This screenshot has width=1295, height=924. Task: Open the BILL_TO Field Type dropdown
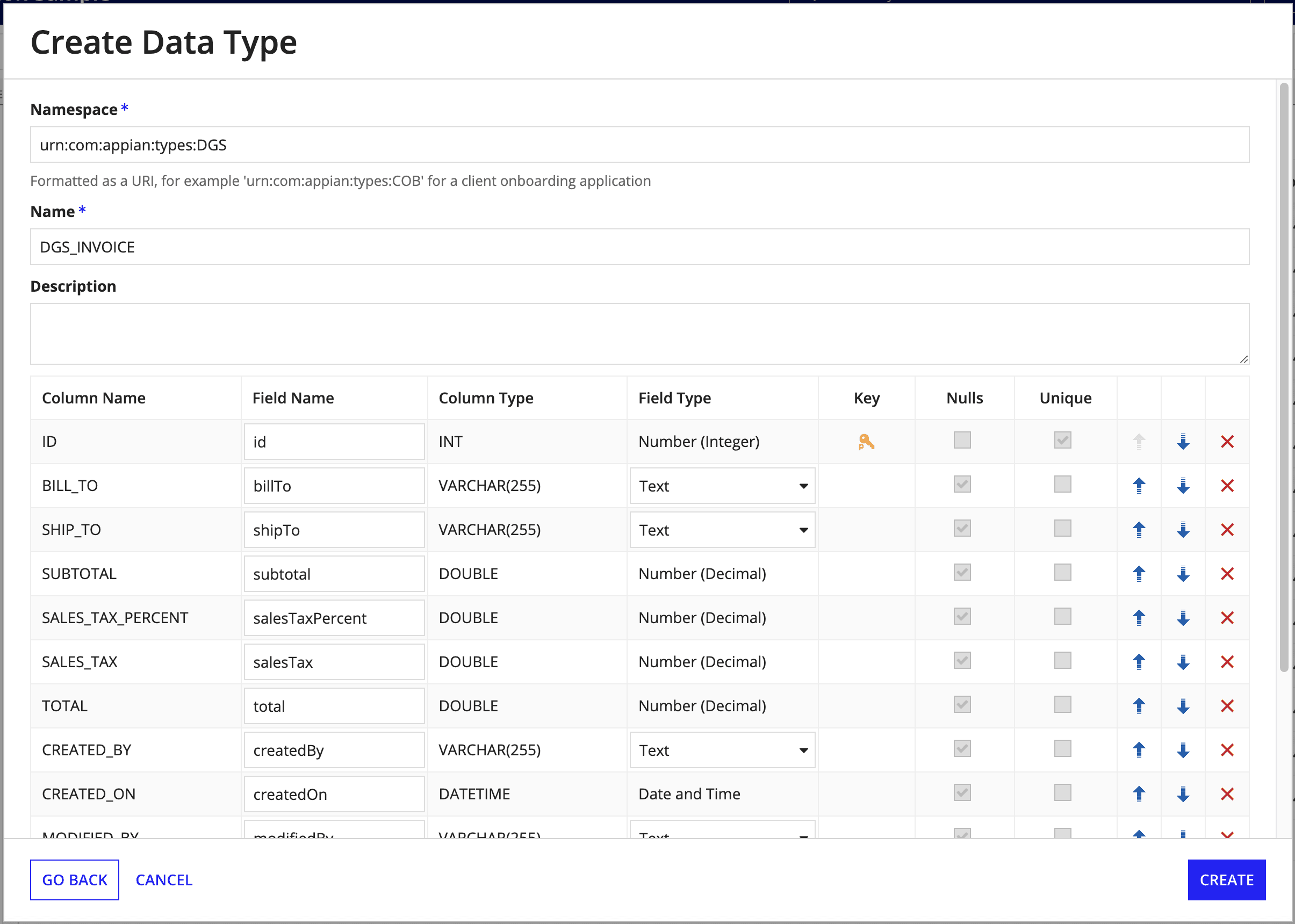click(x=722, y=486)
